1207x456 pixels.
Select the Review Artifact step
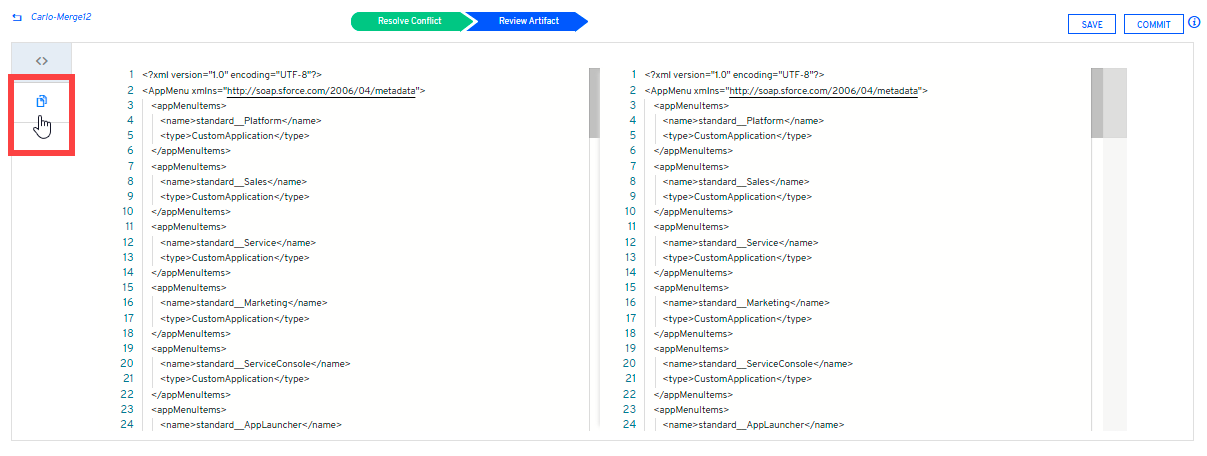526,21
